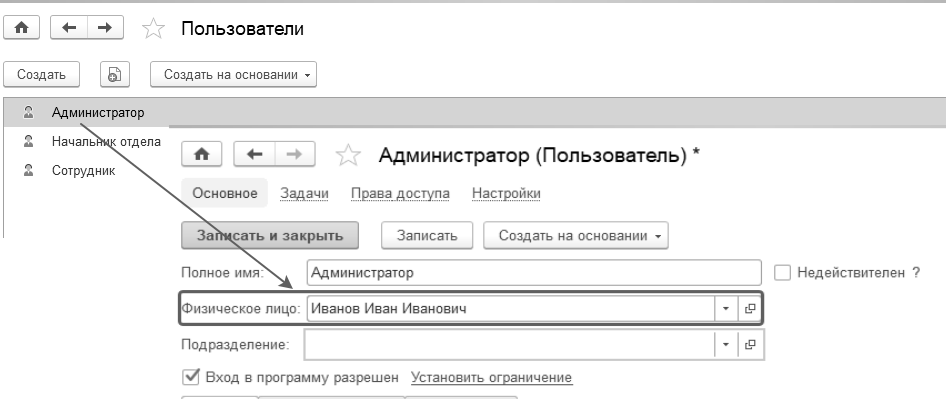Image resolution: width=946 pixels, height=399 pixels.
Task: Click Записать и закрыть button
Action: point(270,235)
